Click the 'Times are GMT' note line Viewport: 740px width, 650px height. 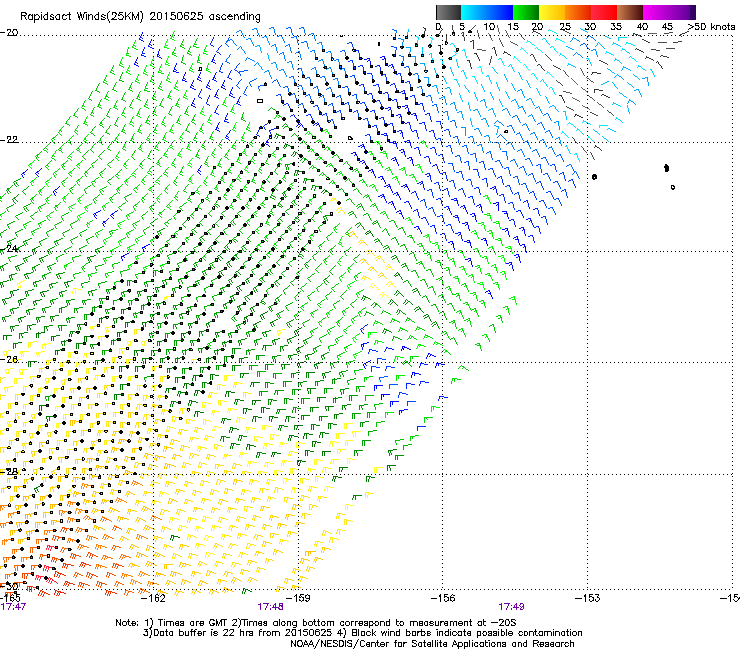[x=315, y=623]
